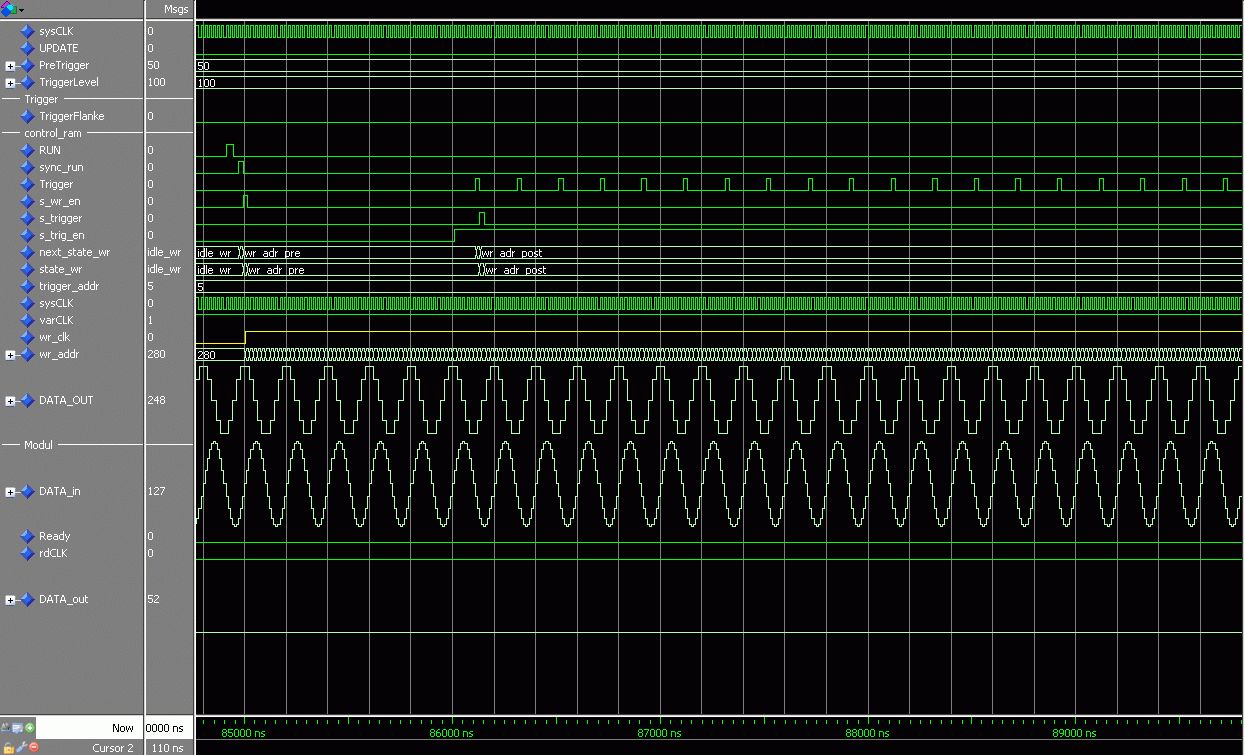Image resolution: width=1245 pixels, height=755 pixels.
Task: Click the toggle leaf names icon
Action: click(5, 727)
